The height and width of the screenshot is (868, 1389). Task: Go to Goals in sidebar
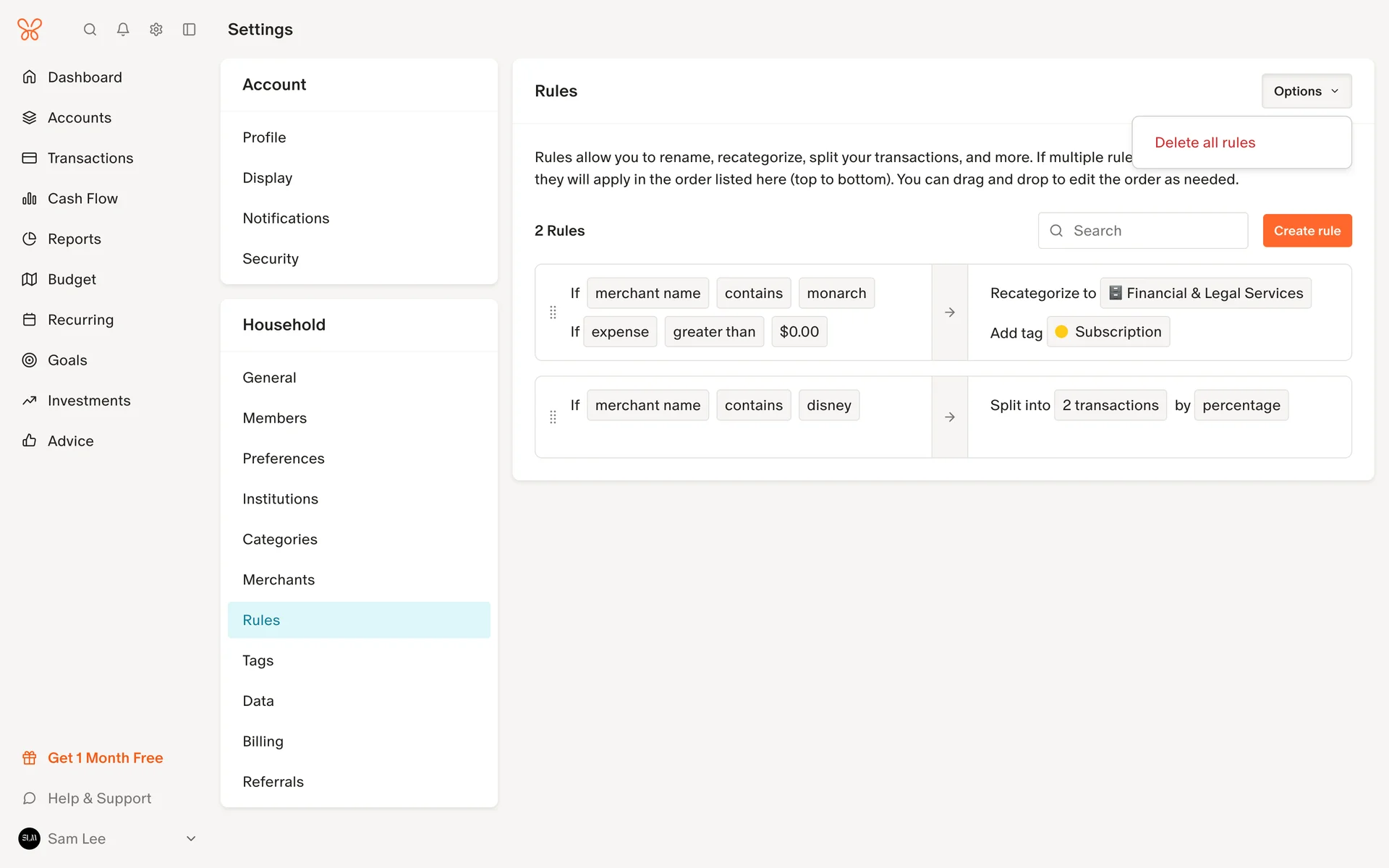67,360
